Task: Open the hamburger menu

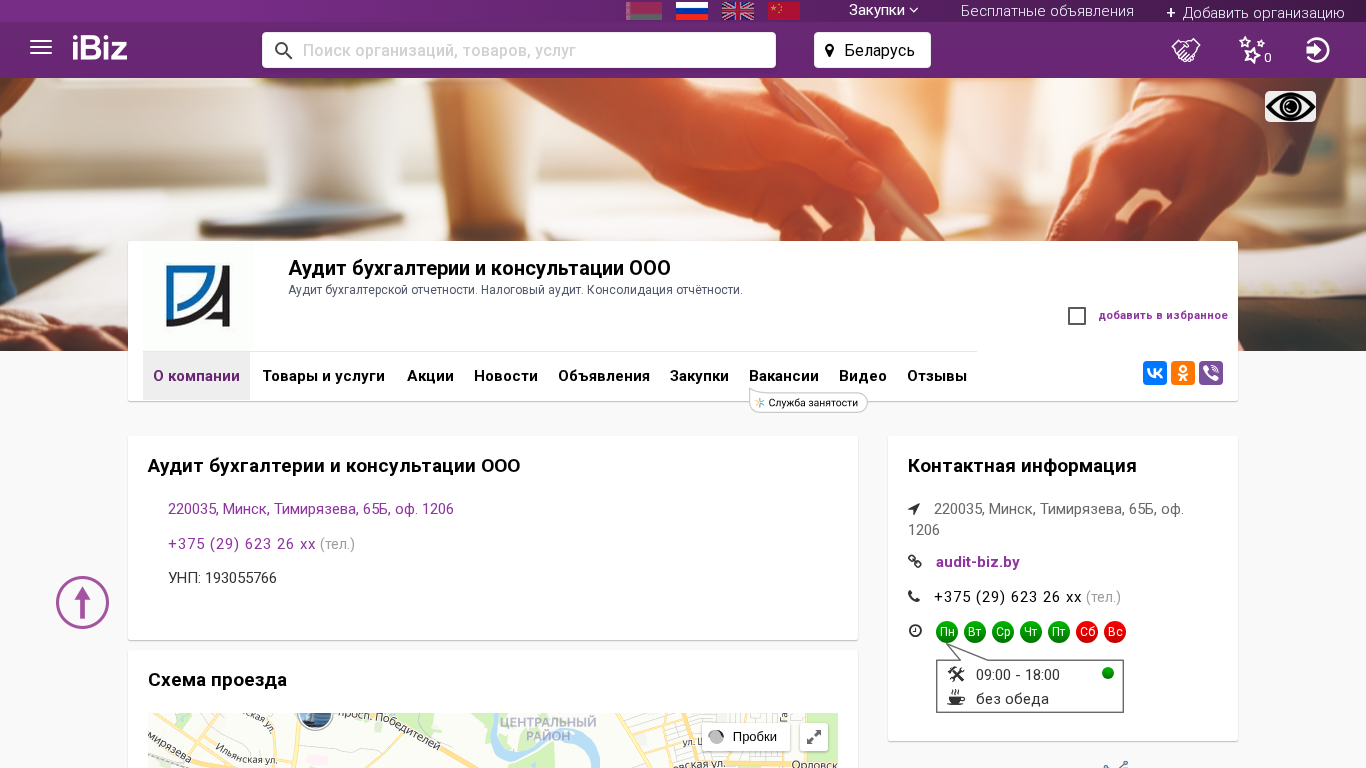Action: pos(41,48)
